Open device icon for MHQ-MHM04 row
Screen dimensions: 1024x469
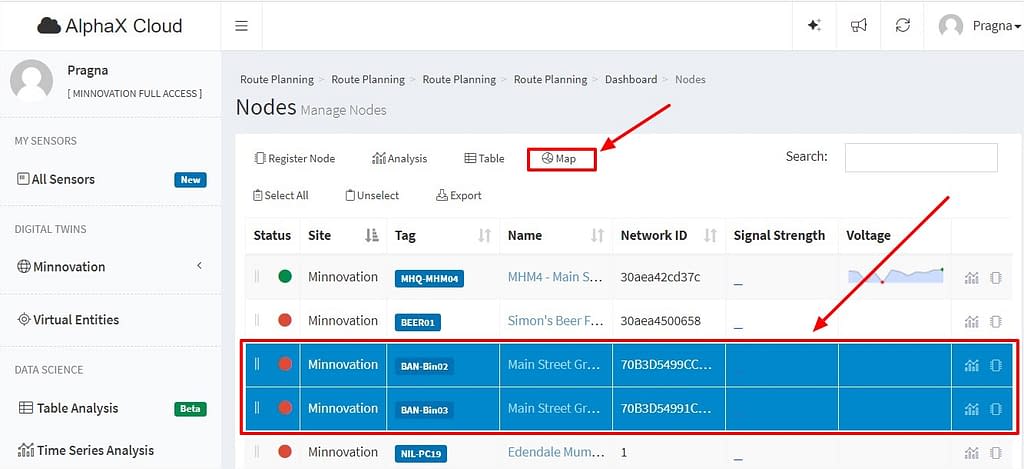(996, 278)
